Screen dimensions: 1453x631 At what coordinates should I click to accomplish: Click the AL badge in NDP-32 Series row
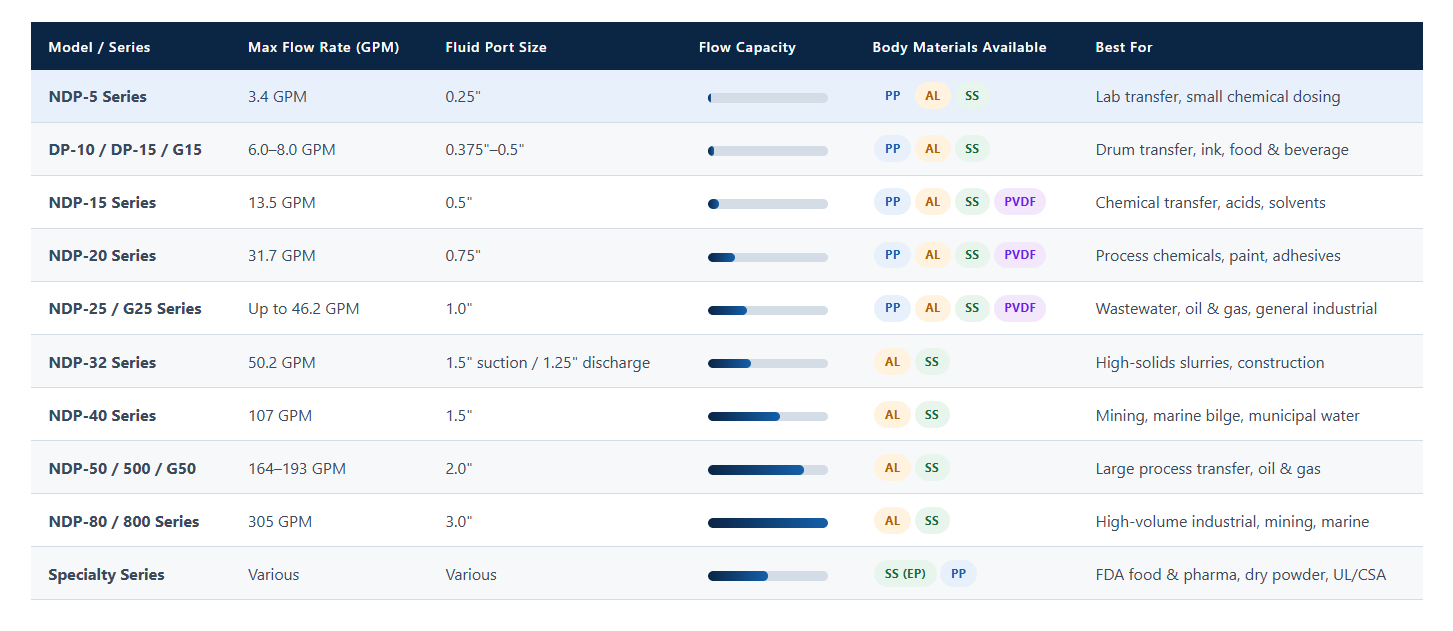[x=892, y=362]
